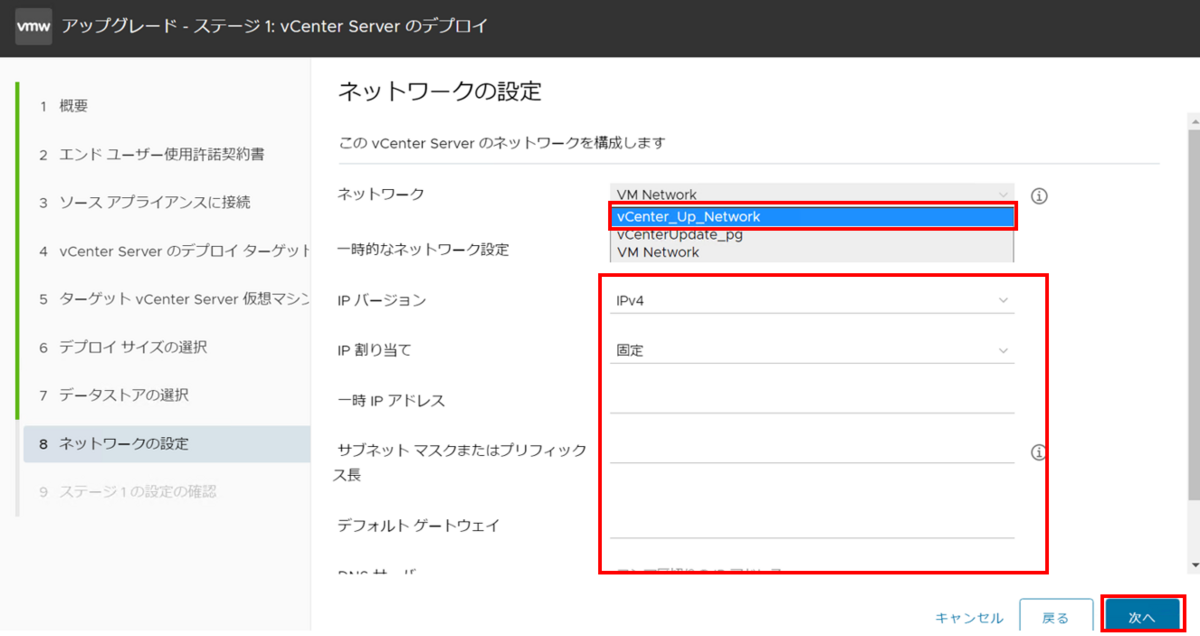This screenshot has width=1200, height=636.
Task: Open info icon beside subnet mask field
Action: pos(1039,453)
